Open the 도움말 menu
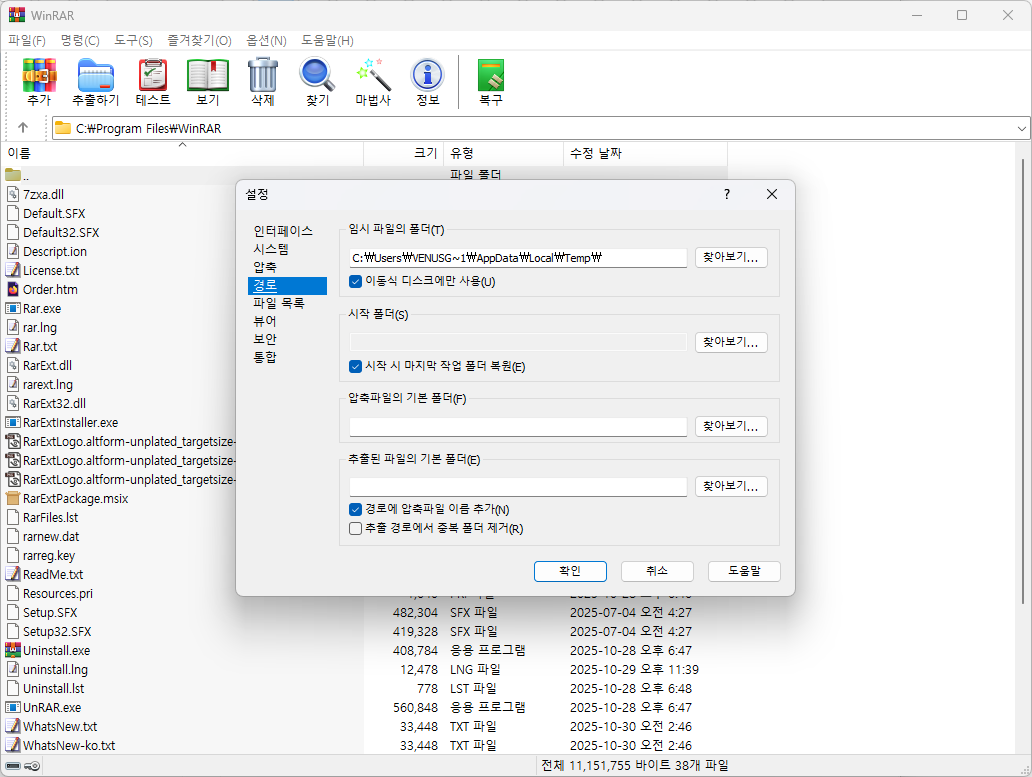Image resolution: width=1032 pixels, height=777 pixels. [328, 41]
